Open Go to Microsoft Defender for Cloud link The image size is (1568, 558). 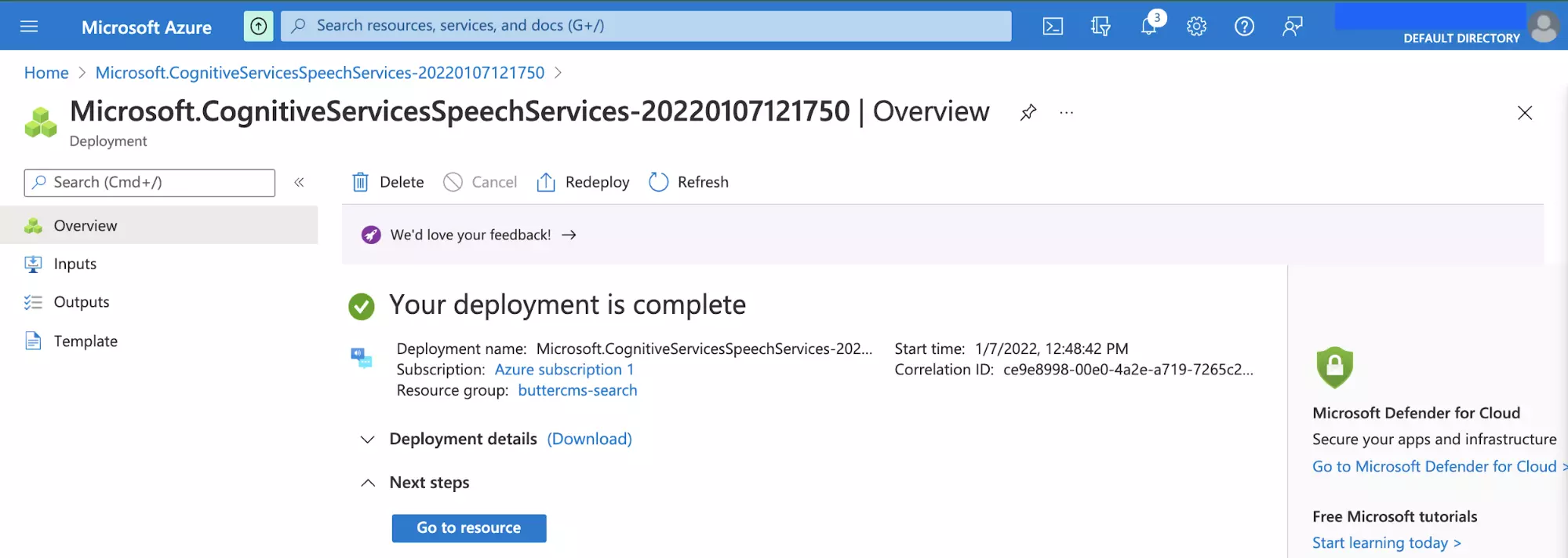click(1435, 466)
